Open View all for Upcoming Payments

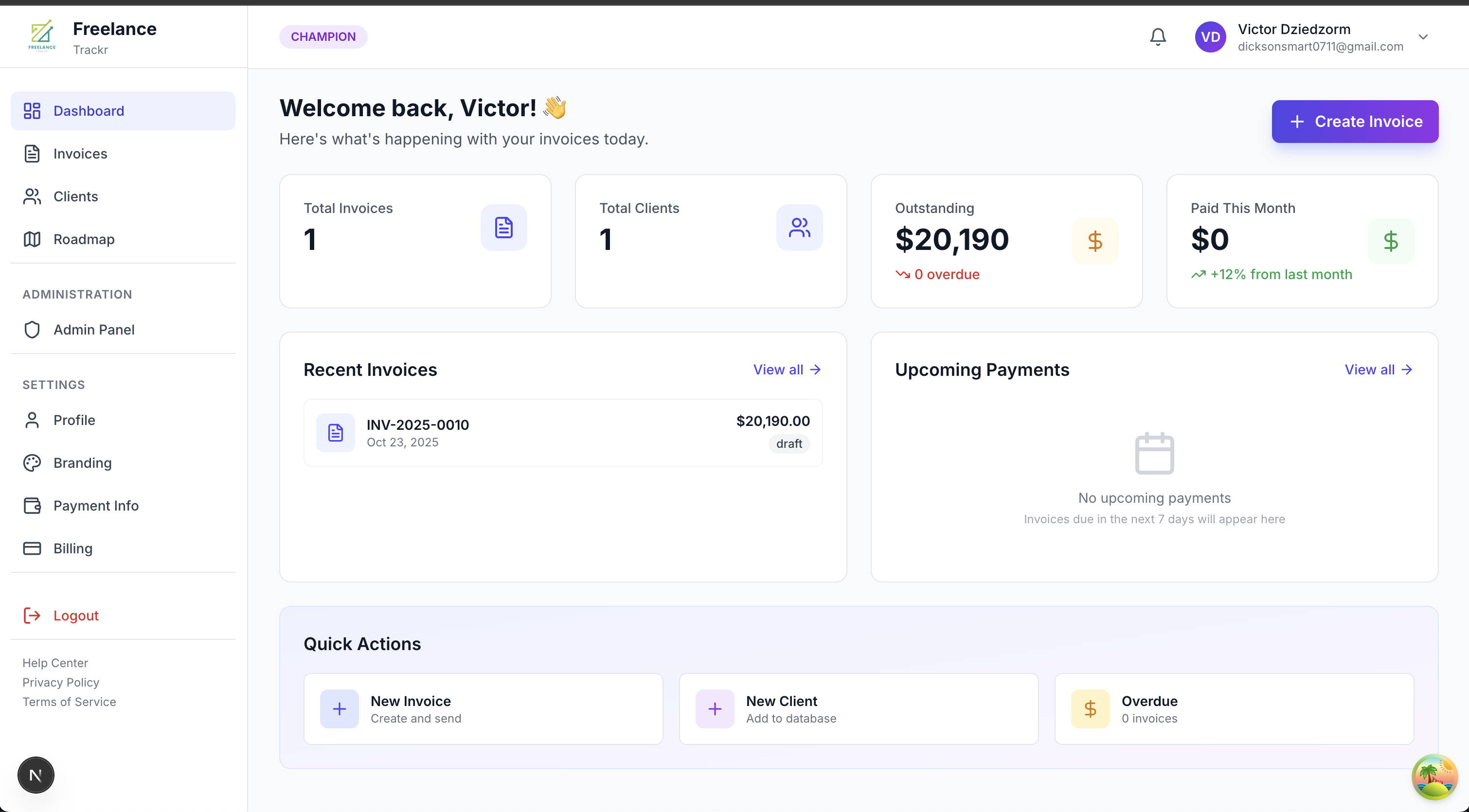click(x=1379, y=370)
